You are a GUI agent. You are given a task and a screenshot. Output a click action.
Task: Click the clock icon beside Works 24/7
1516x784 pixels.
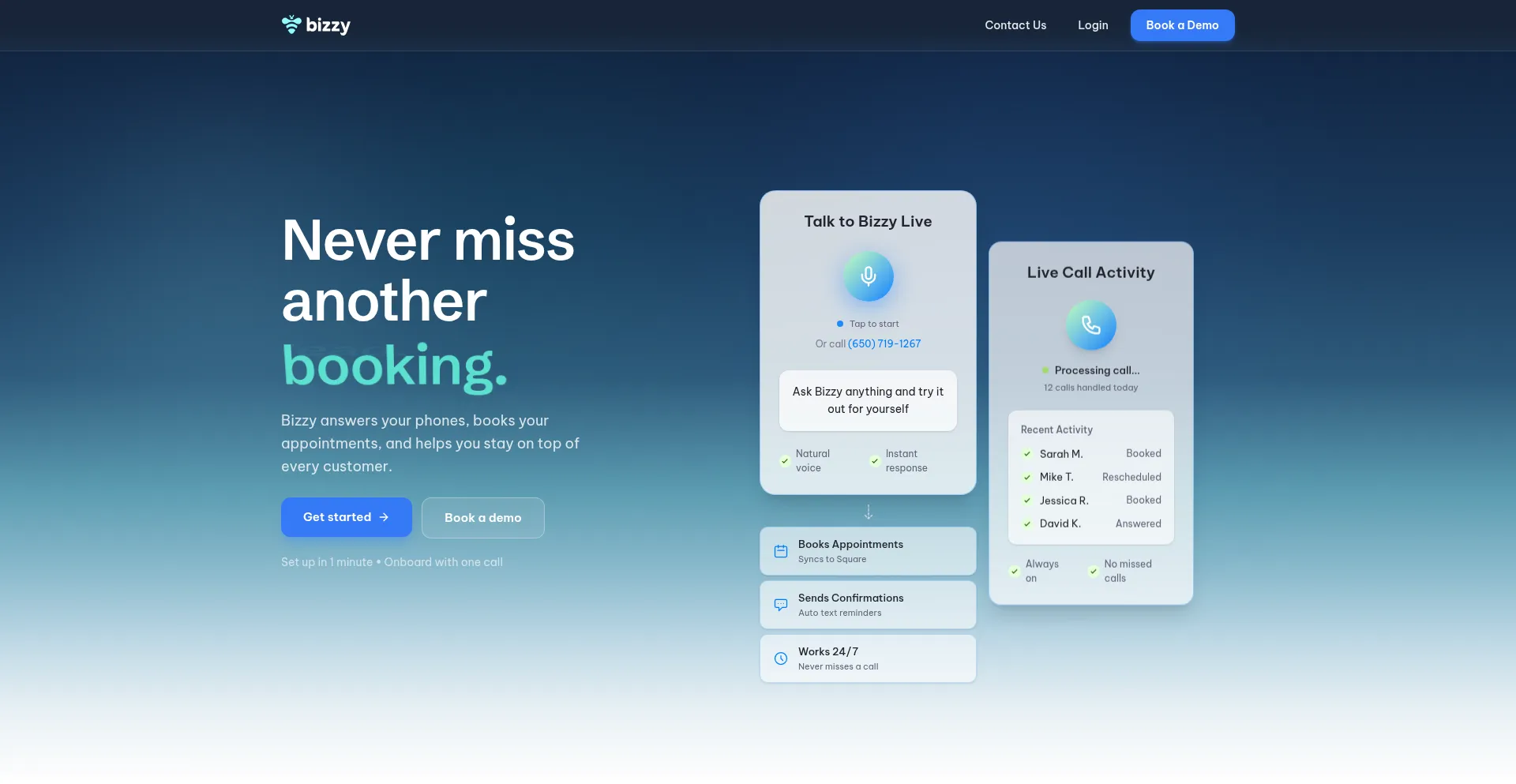click(x=781, y=658)
